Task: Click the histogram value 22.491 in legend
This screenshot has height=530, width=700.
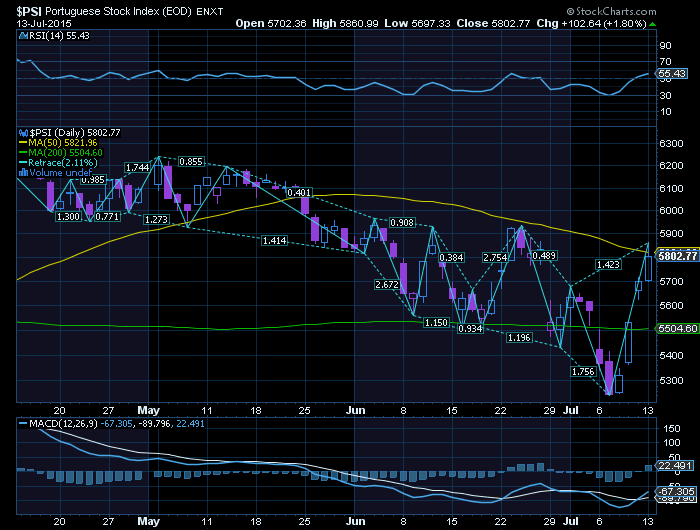Action: (x=190, y=423)
